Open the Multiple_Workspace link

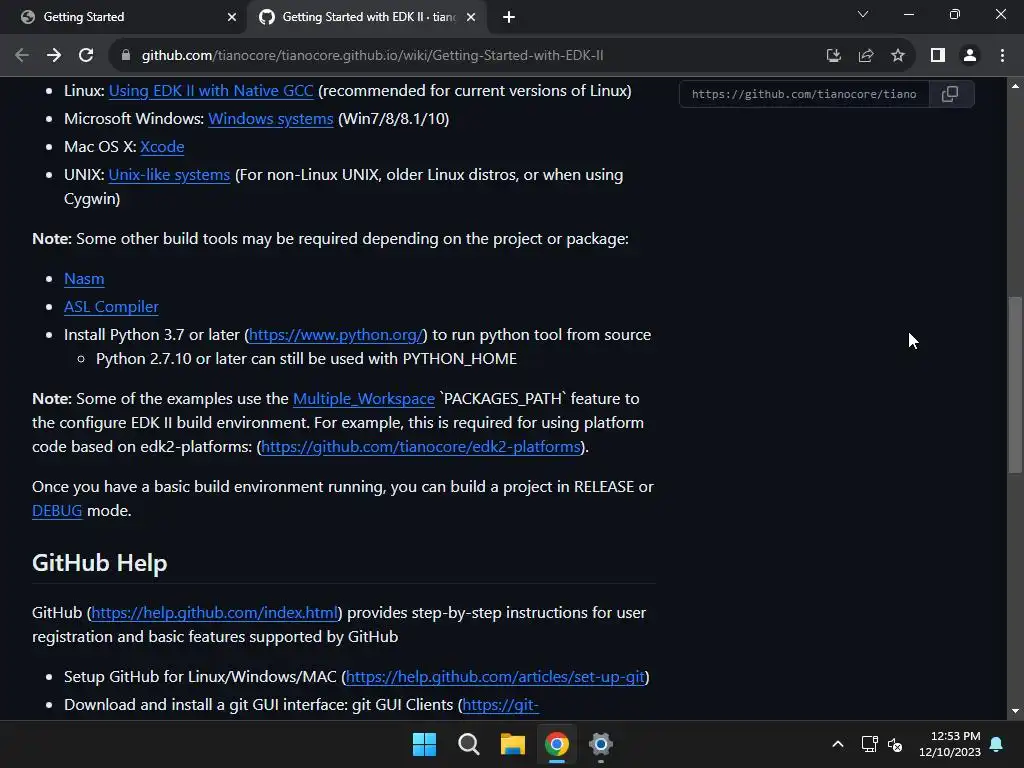point(364,399)
